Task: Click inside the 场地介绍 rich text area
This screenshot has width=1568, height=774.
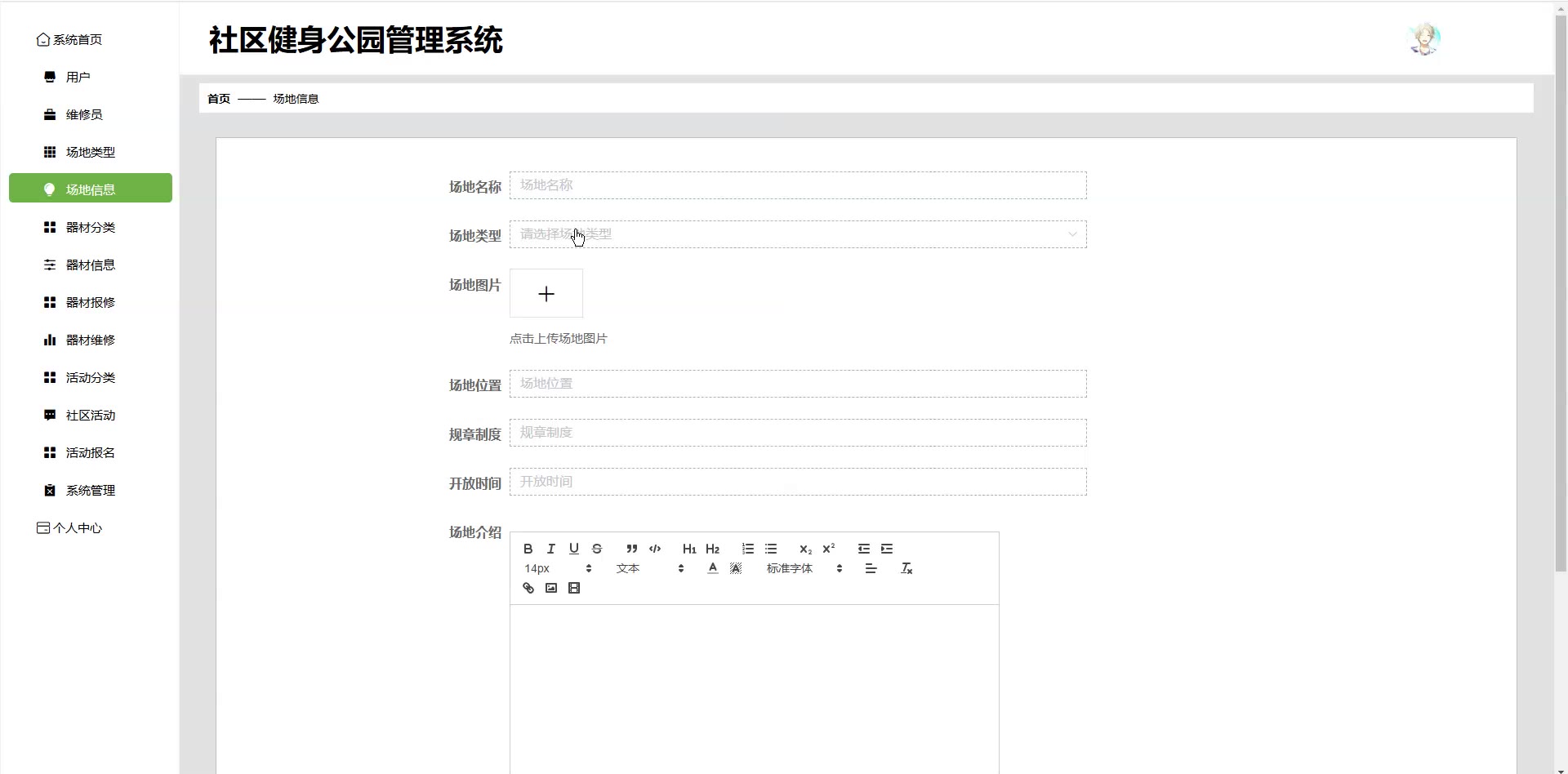Action: [755, 689]
